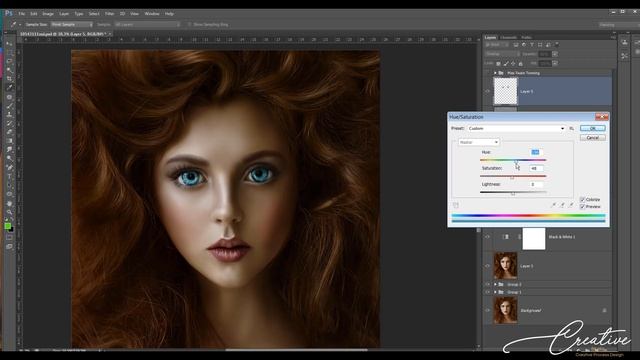
Task: Click the shape layer filter icon
Action: tap(540, 45)
